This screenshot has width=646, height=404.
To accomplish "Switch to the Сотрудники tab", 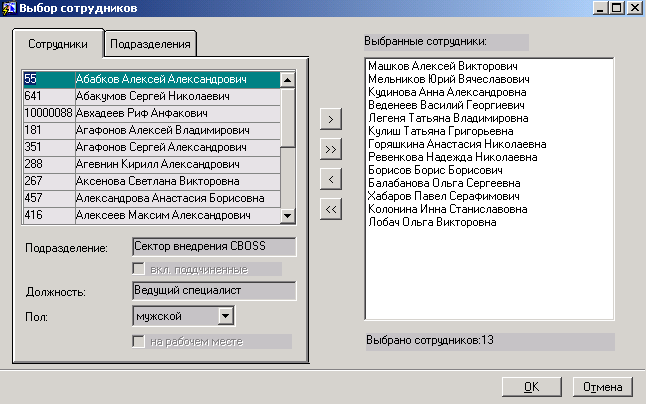I will (x=58, y=44).
